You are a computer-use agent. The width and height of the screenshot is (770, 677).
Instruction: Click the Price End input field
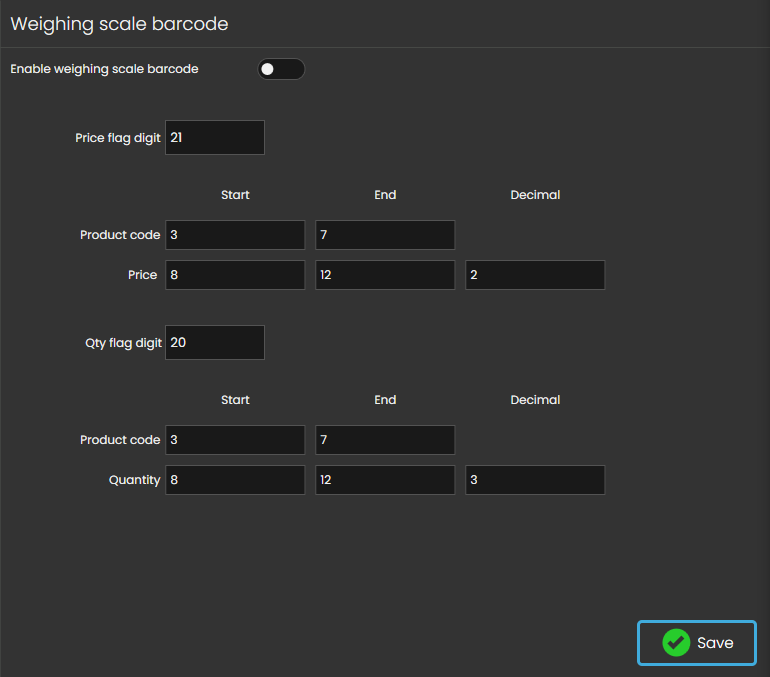click(x=385, y=275)
